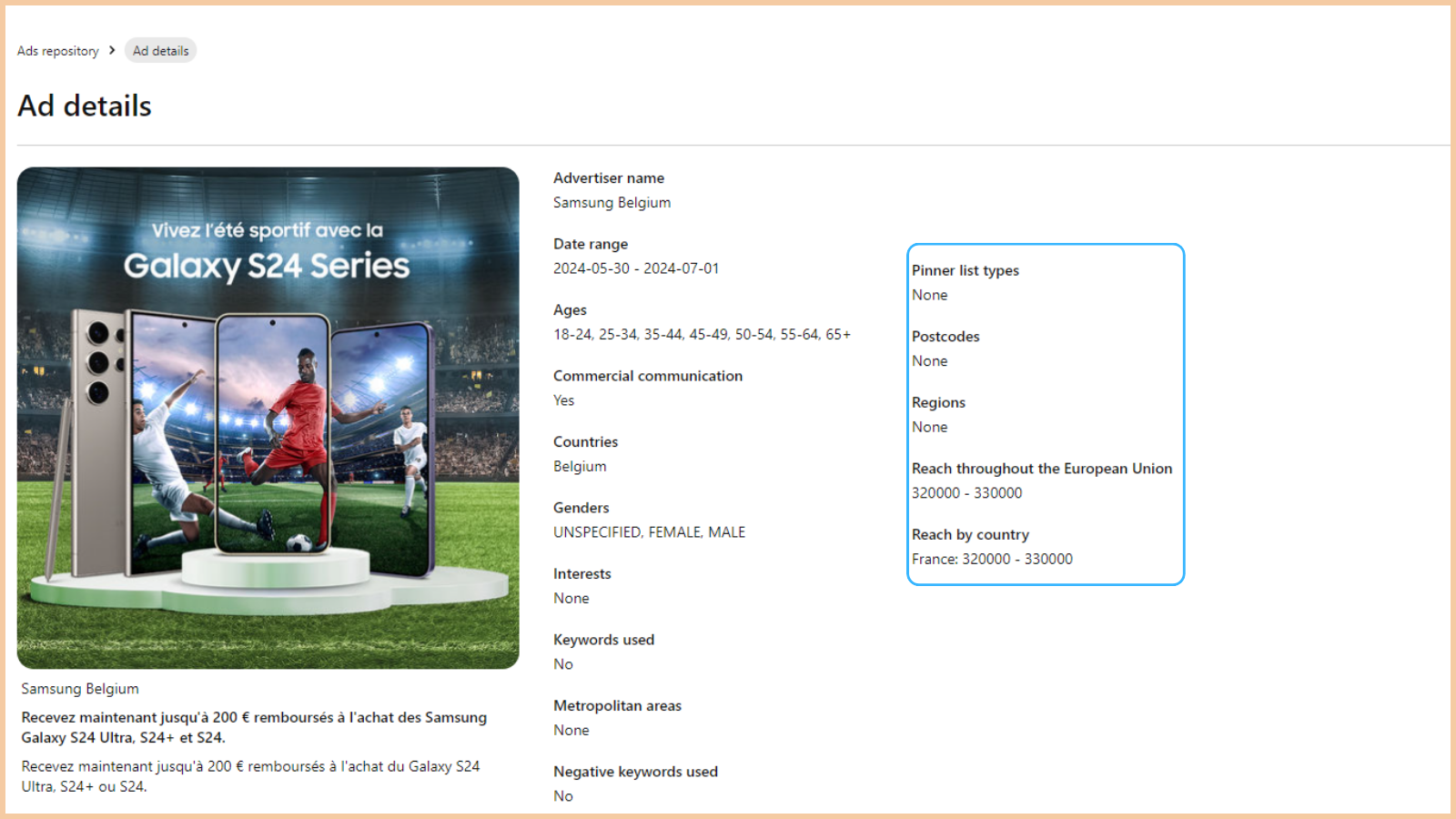The height and width of the screenshot is (819, 1456).
Task: Click the Pinner list types label
Action: (965, 270)
